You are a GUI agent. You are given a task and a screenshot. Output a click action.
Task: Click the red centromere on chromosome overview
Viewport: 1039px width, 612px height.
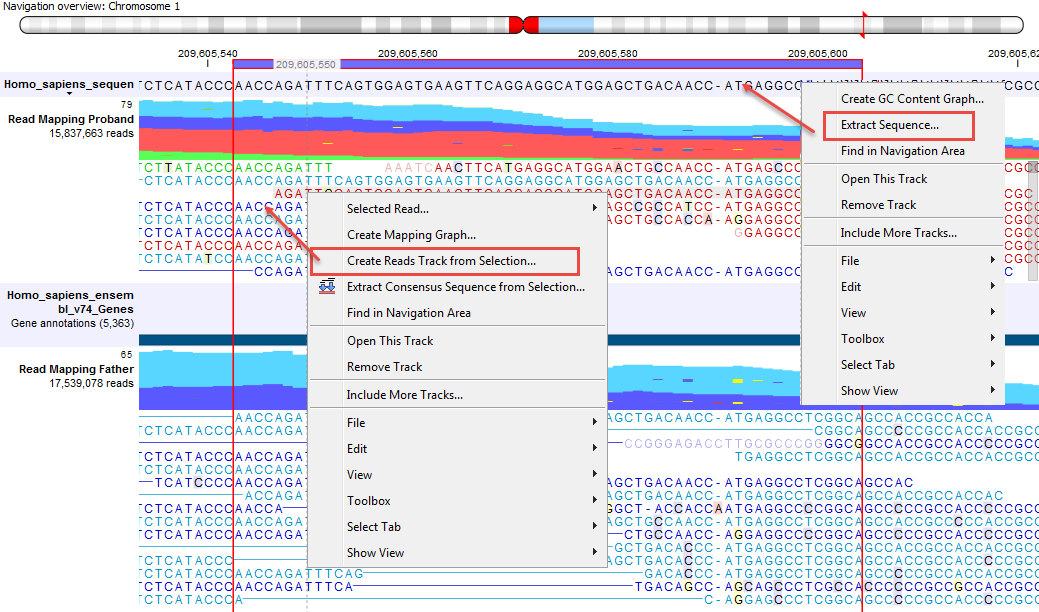(x=524, y=25)
